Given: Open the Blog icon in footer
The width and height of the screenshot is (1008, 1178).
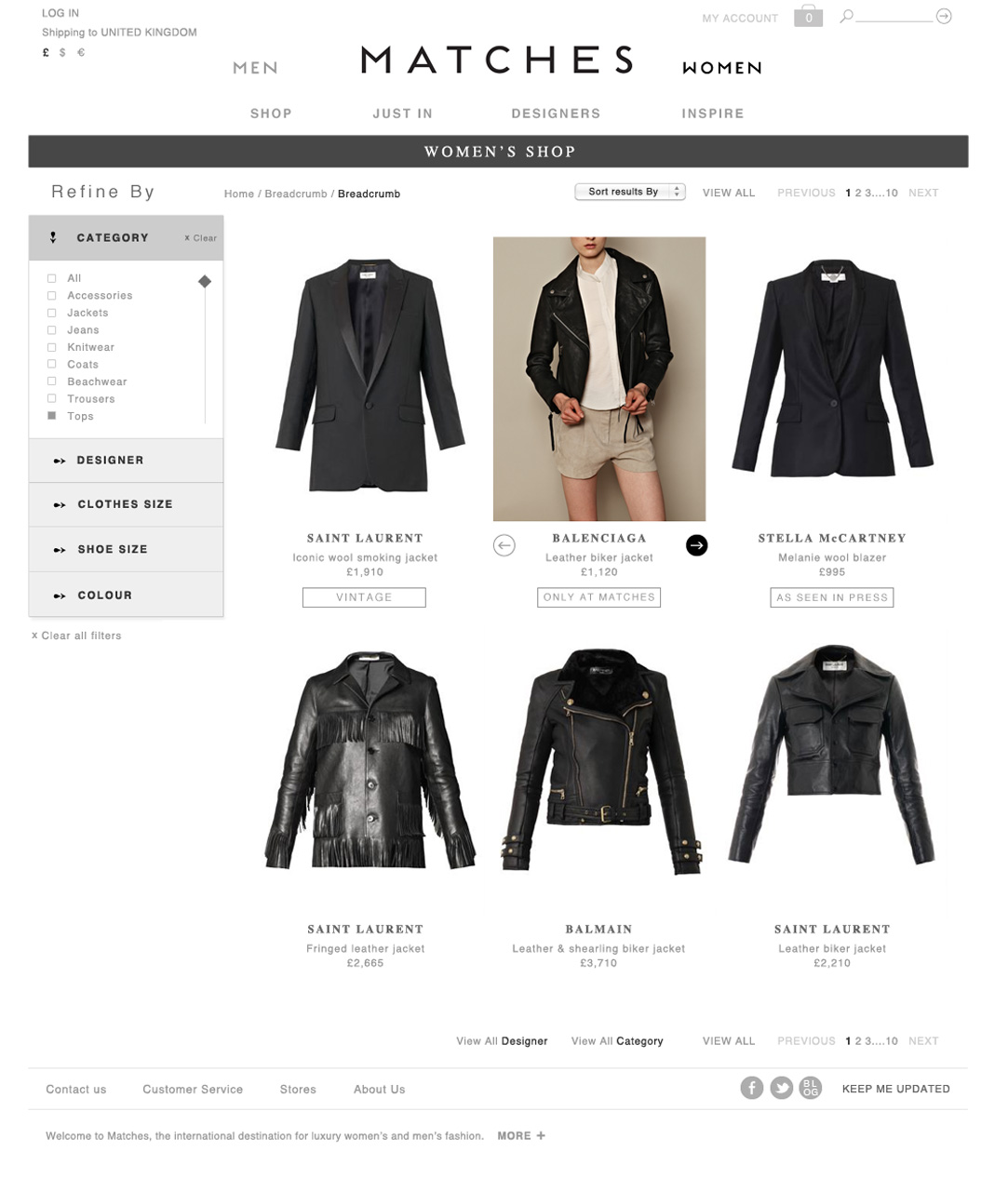Looking at the screenshot, I should [x=811, y=1088].
